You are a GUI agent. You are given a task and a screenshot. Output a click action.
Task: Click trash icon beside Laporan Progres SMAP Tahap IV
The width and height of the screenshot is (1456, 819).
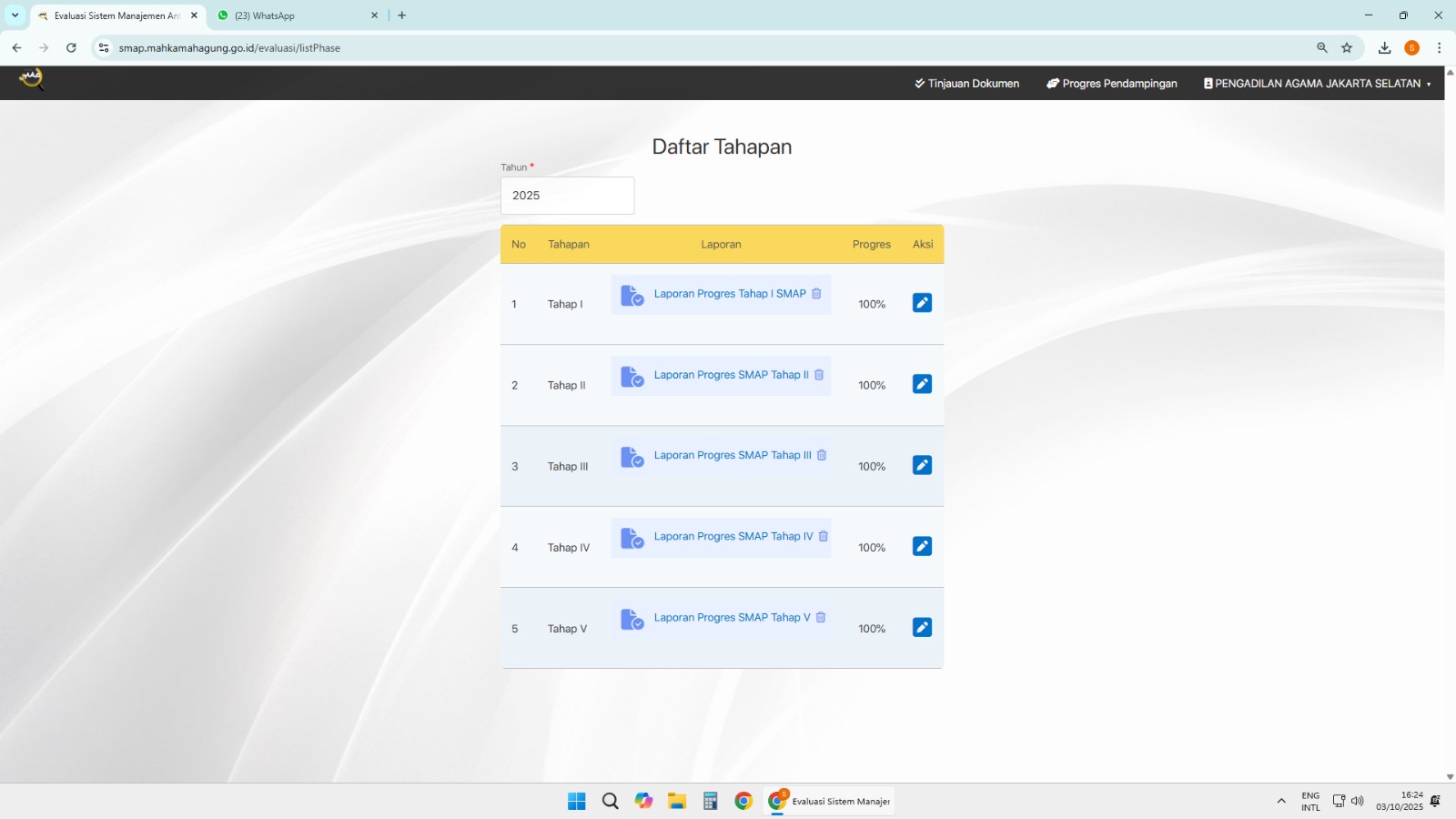(824, 537)
